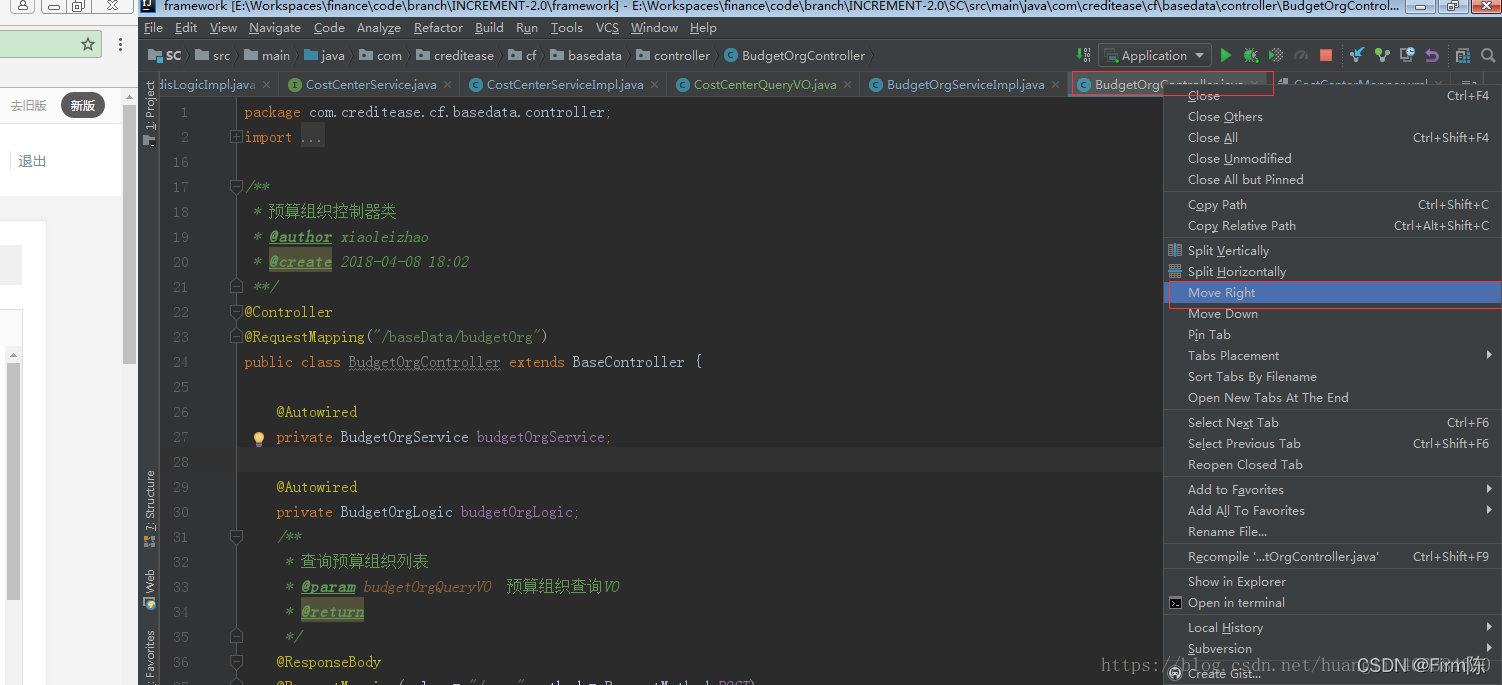Click the SC module breadcrumb
This screenshot has width=1502, height=685.
166,56
